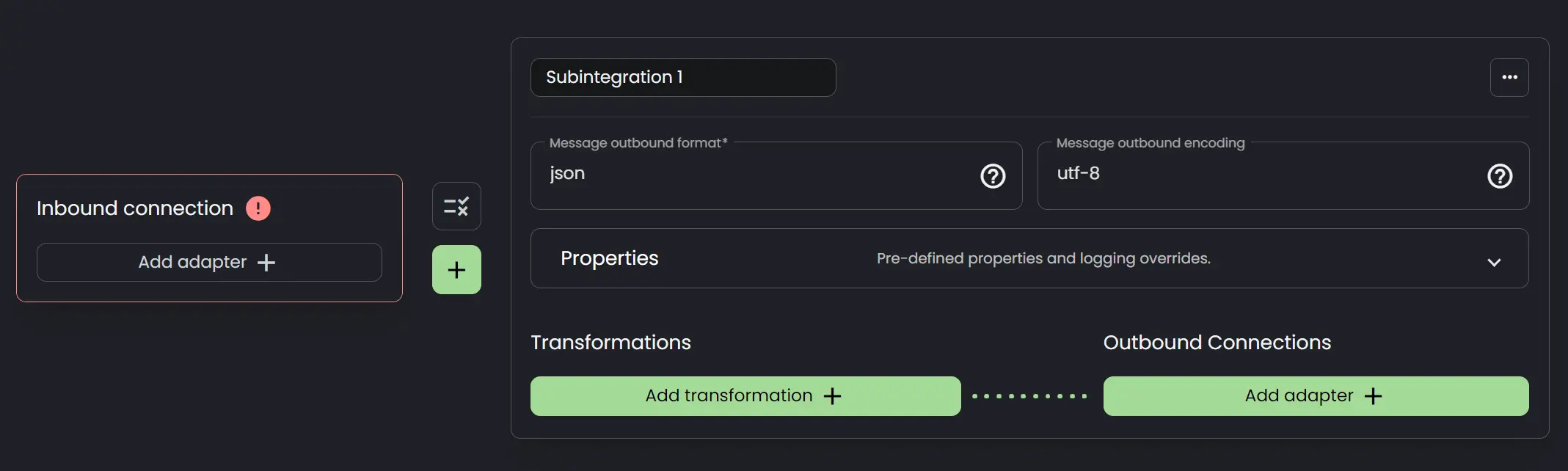Expand the Properties chevron arrow
This screenshot has width=1568, height=471.
[1494, 262]
